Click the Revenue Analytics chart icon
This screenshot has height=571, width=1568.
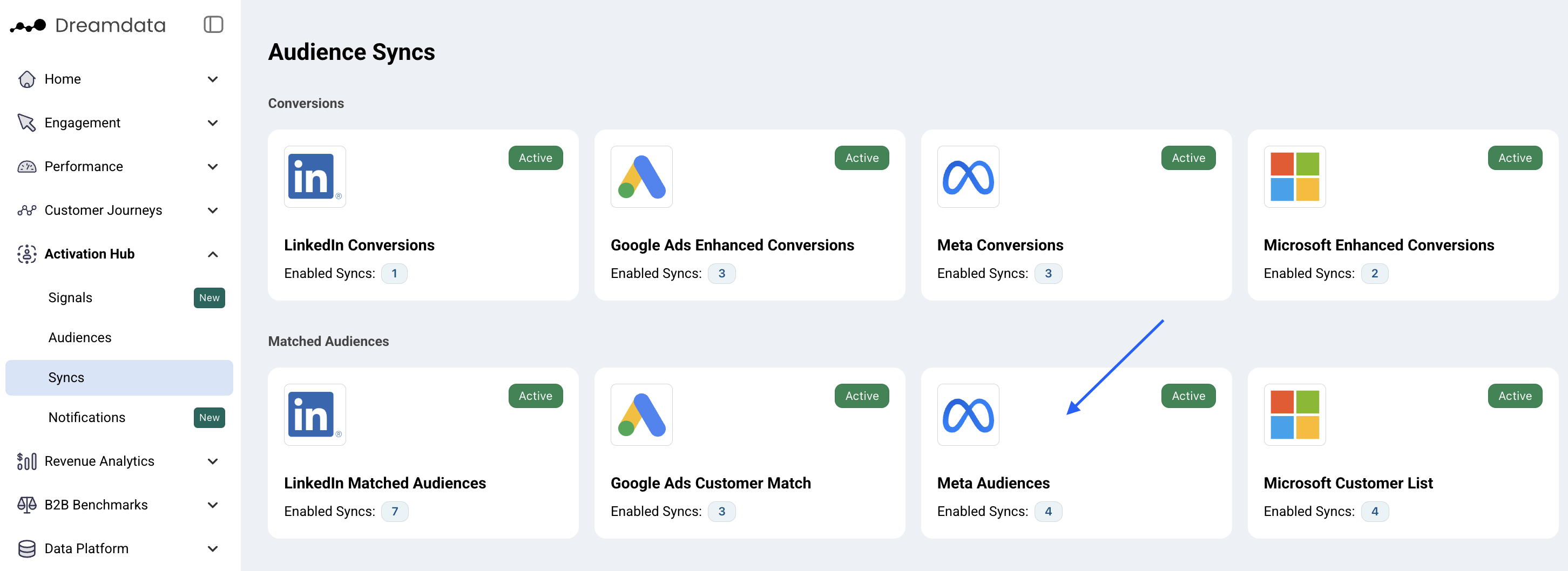(27, 461)
